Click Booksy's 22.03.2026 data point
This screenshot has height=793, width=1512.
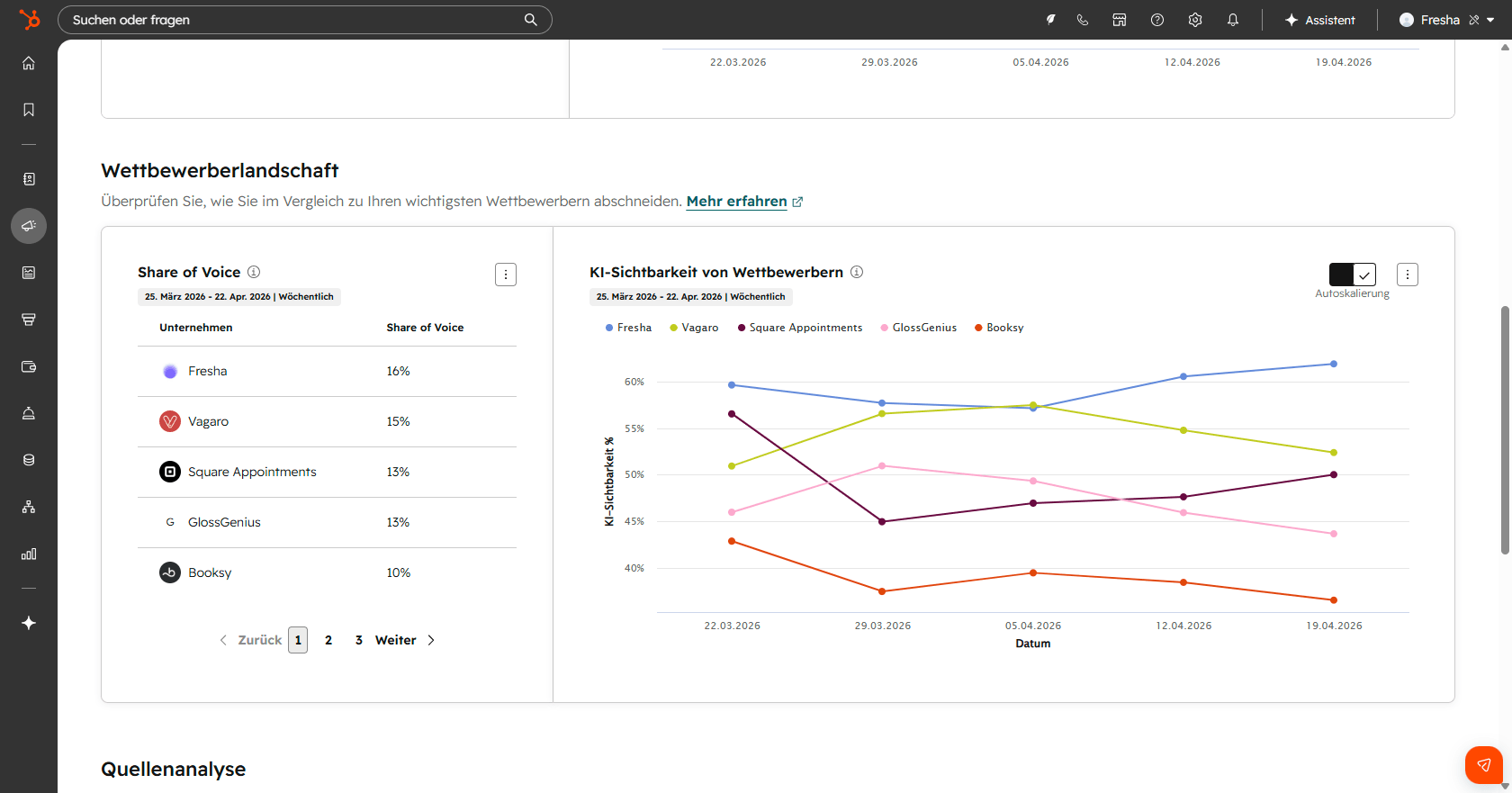[x=732, y=541]
